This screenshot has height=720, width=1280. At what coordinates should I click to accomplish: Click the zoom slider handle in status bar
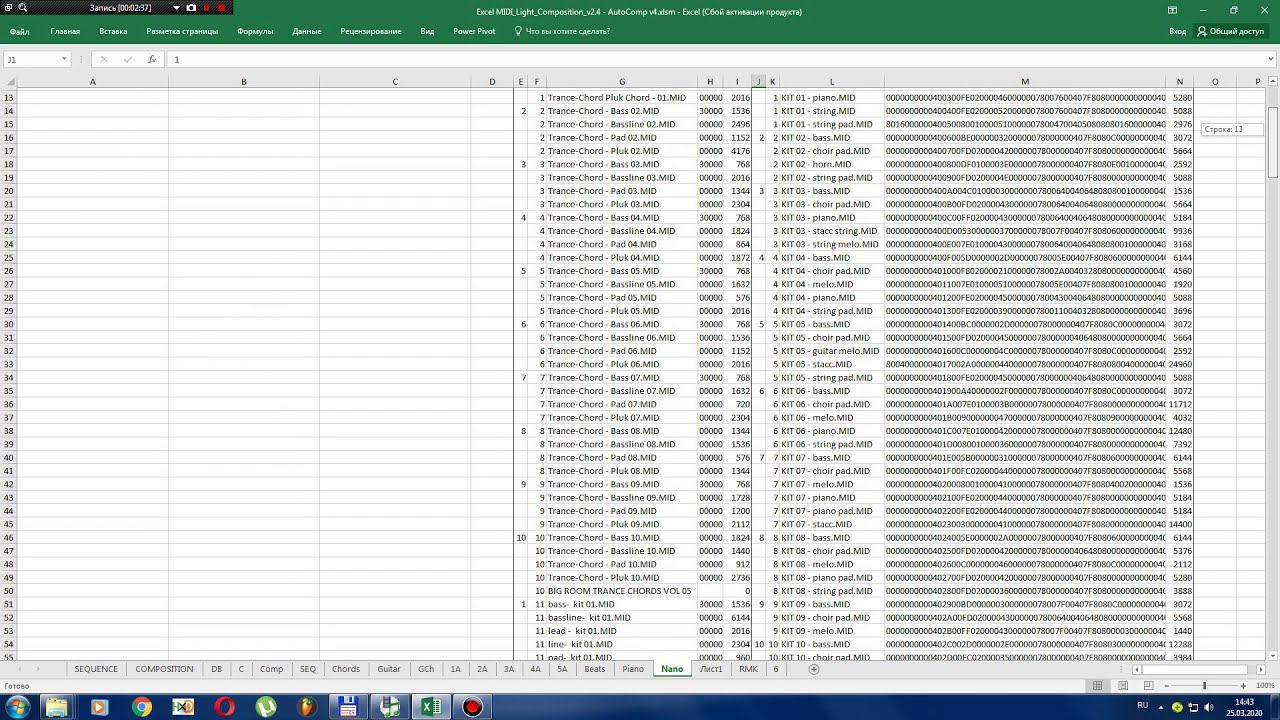[1204, 686]
